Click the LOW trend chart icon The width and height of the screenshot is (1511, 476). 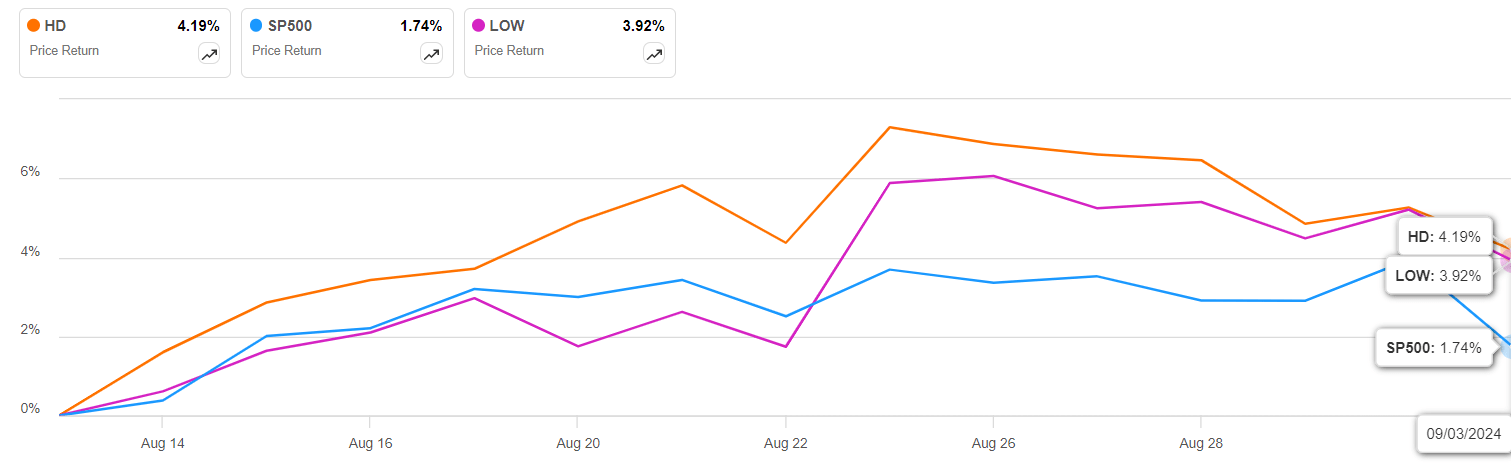(x=654, y=55)
